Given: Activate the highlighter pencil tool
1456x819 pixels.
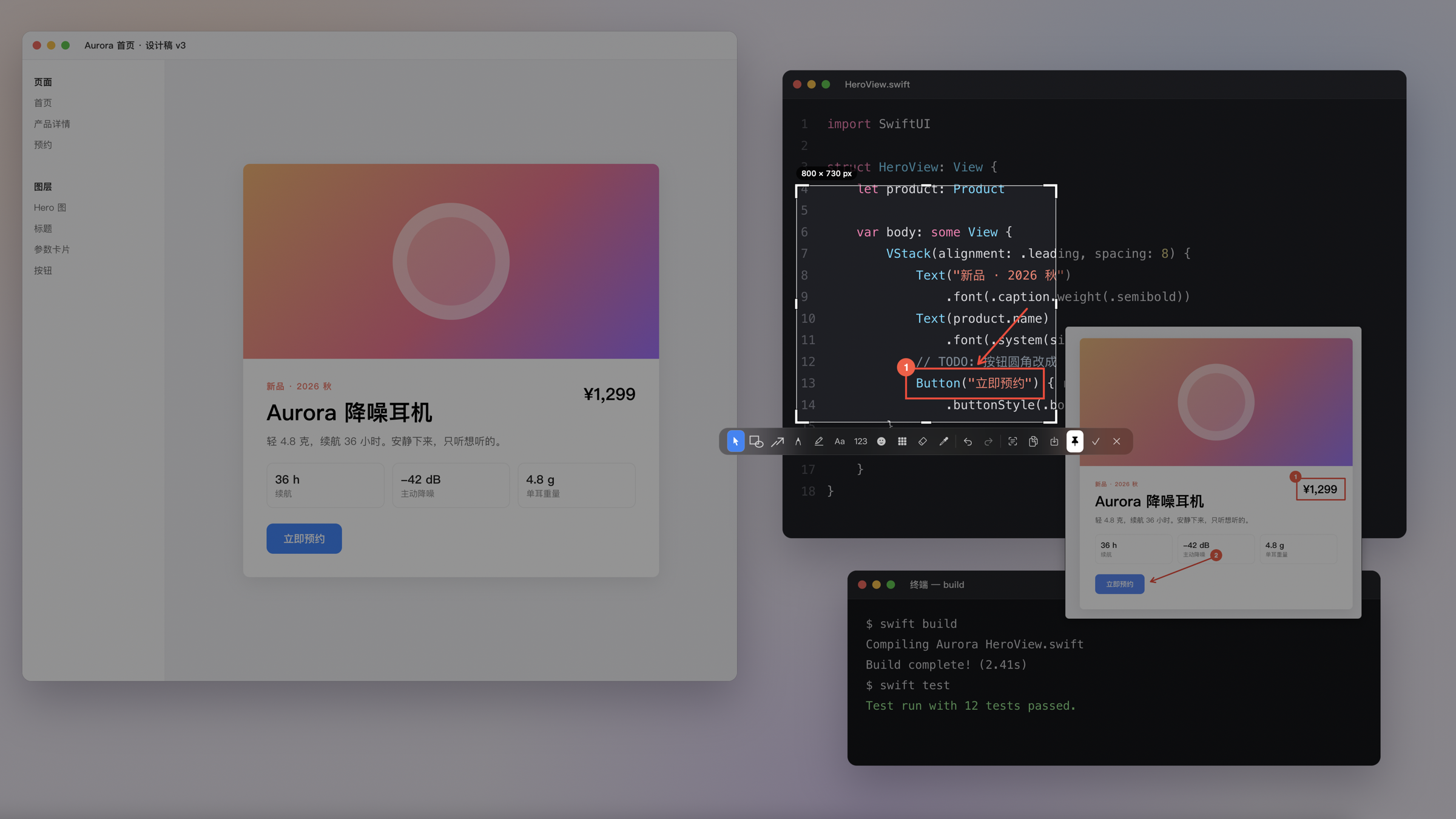Looking at the screenshot, I should (818, 442).
